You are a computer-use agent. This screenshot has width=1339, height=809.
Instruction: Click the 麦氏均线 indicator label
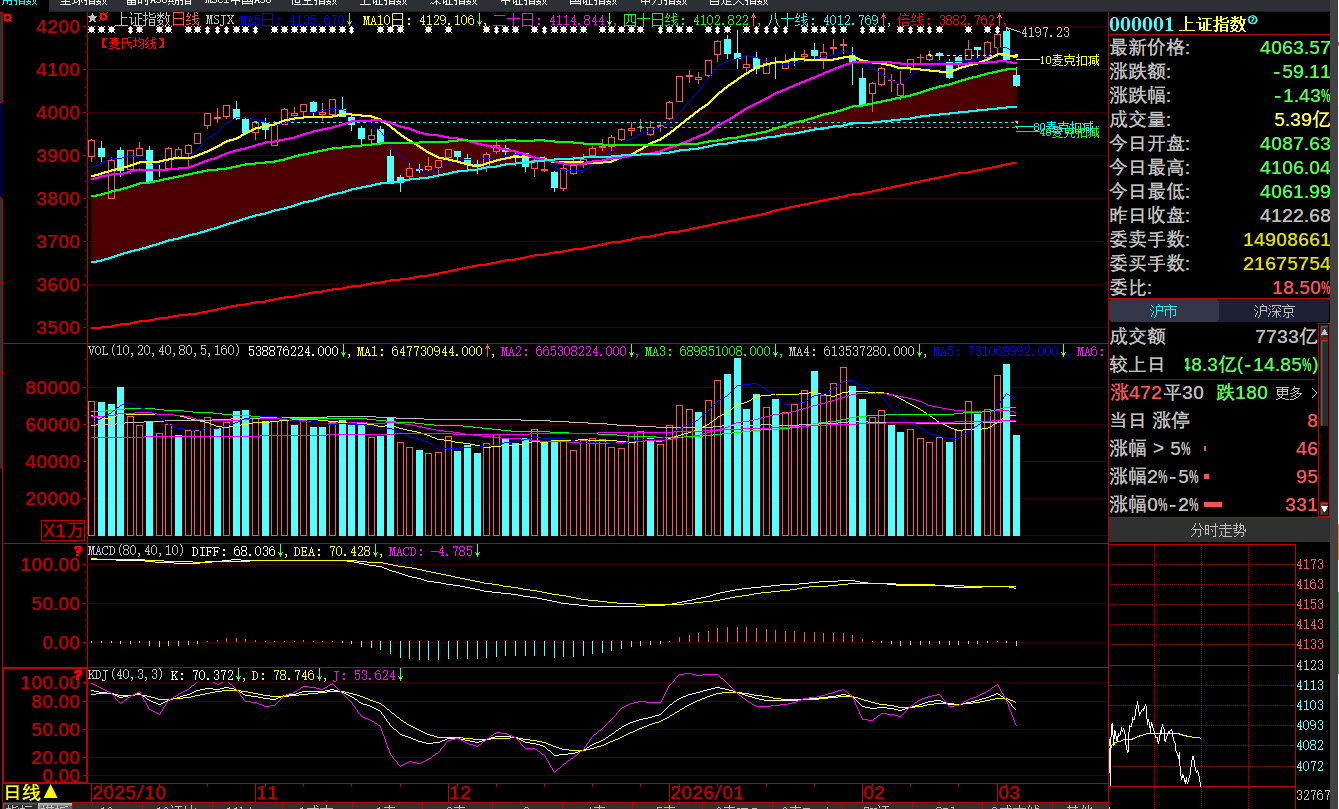[x=132, y=43]
